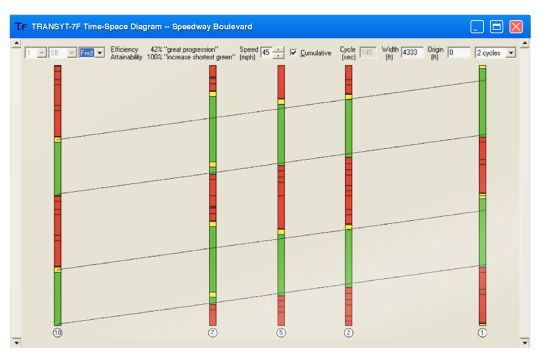Increase the speed with the spinner up arrow
This screenshot has height=360, width=541.
278,50
